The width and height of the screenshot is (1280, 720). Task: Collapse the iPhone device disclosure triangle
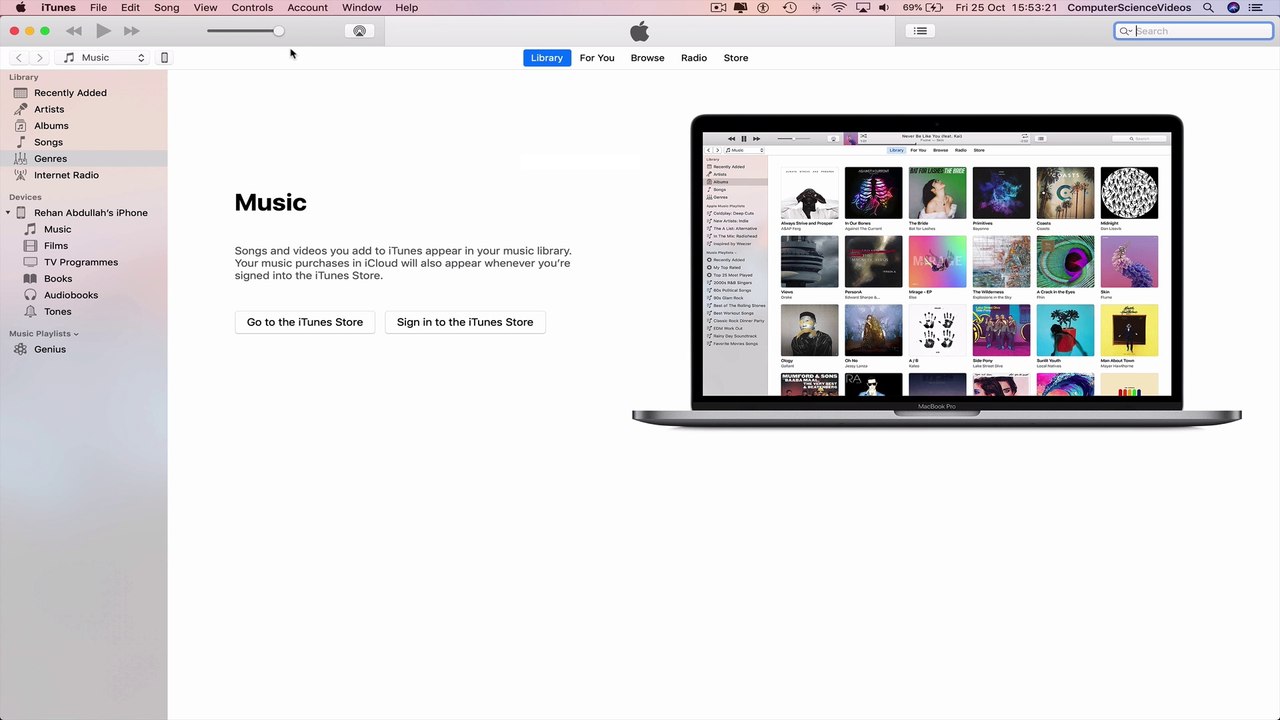(x=7, y=213)
